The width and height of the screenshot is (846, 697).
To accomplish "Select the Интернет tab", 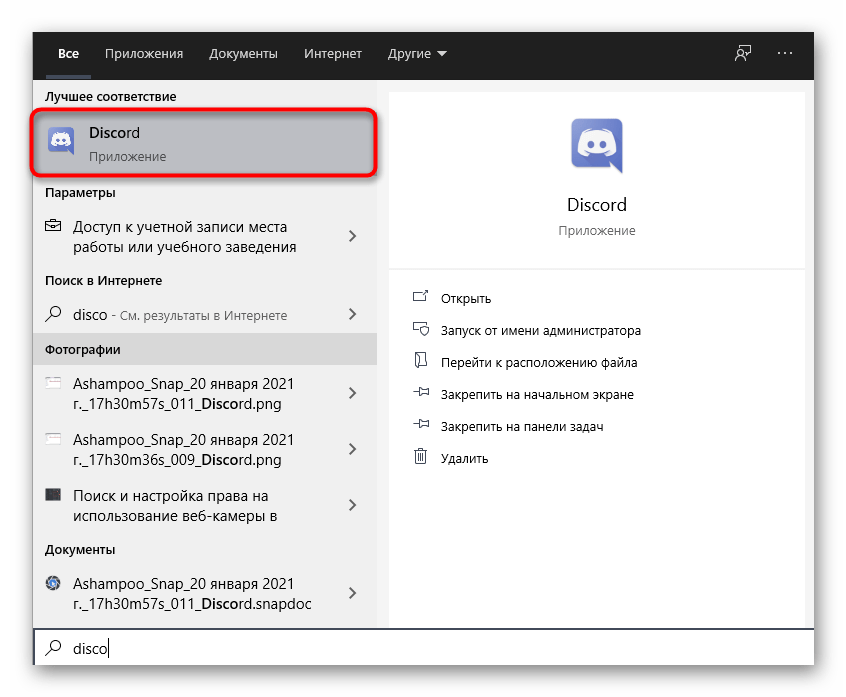I will point(332,54).
